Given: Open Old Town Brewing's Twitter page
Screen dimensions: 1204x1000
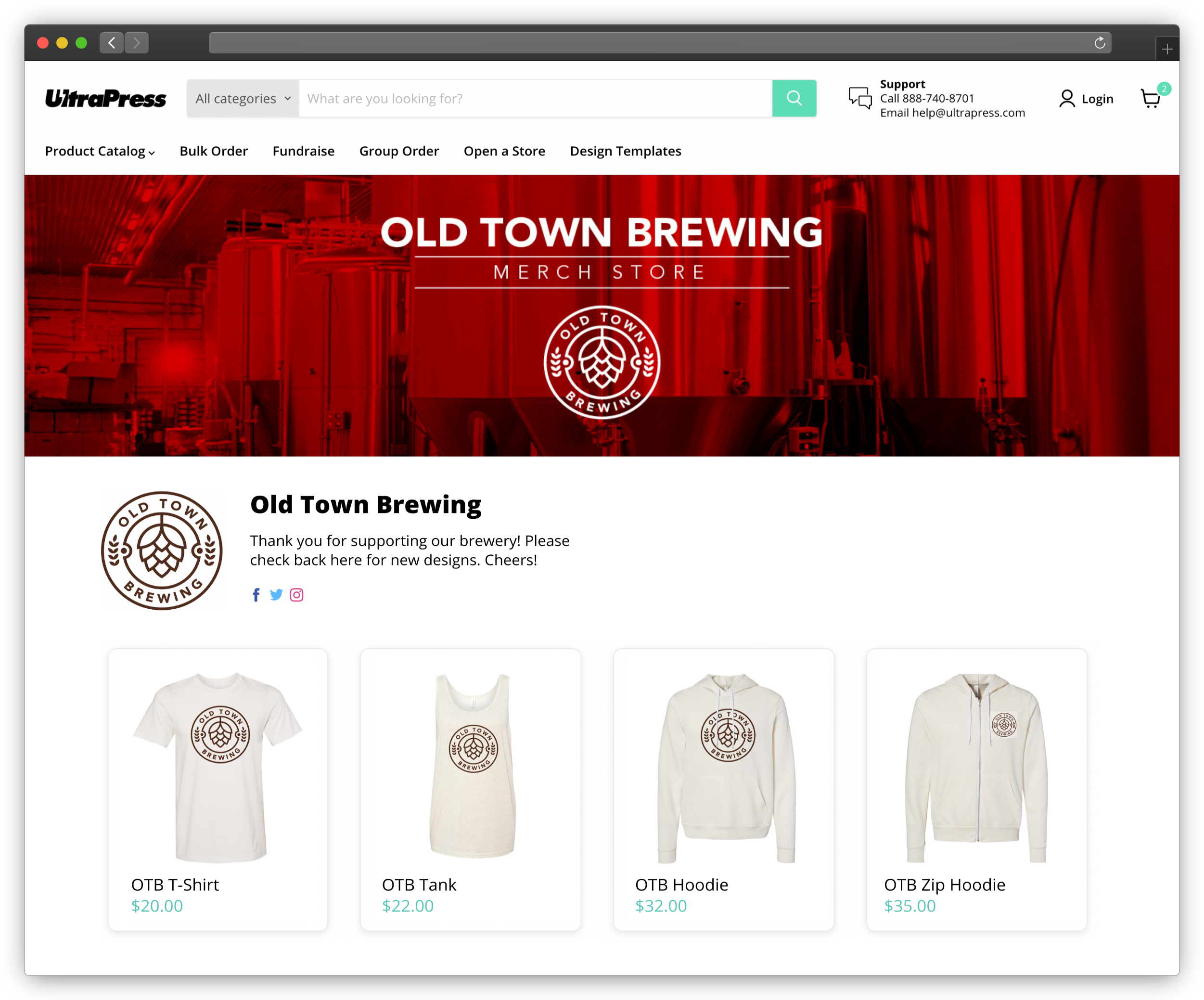Looking at the screenshot, I should (x=276, y=595).
